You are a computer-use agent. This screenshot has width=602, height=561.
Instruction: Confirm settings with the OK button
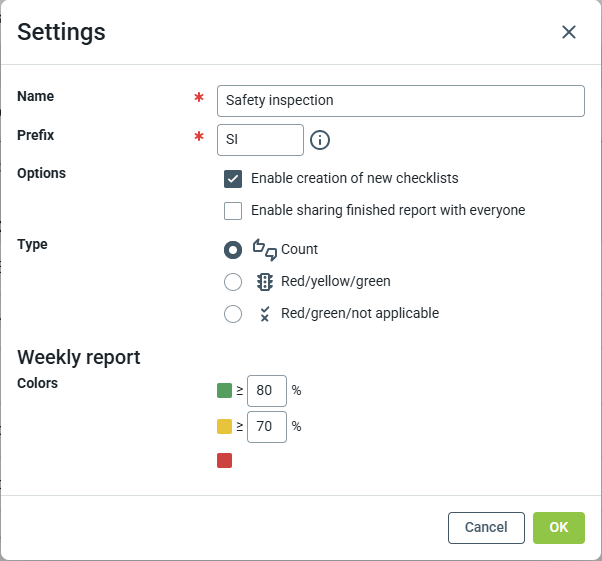point(559,528)
